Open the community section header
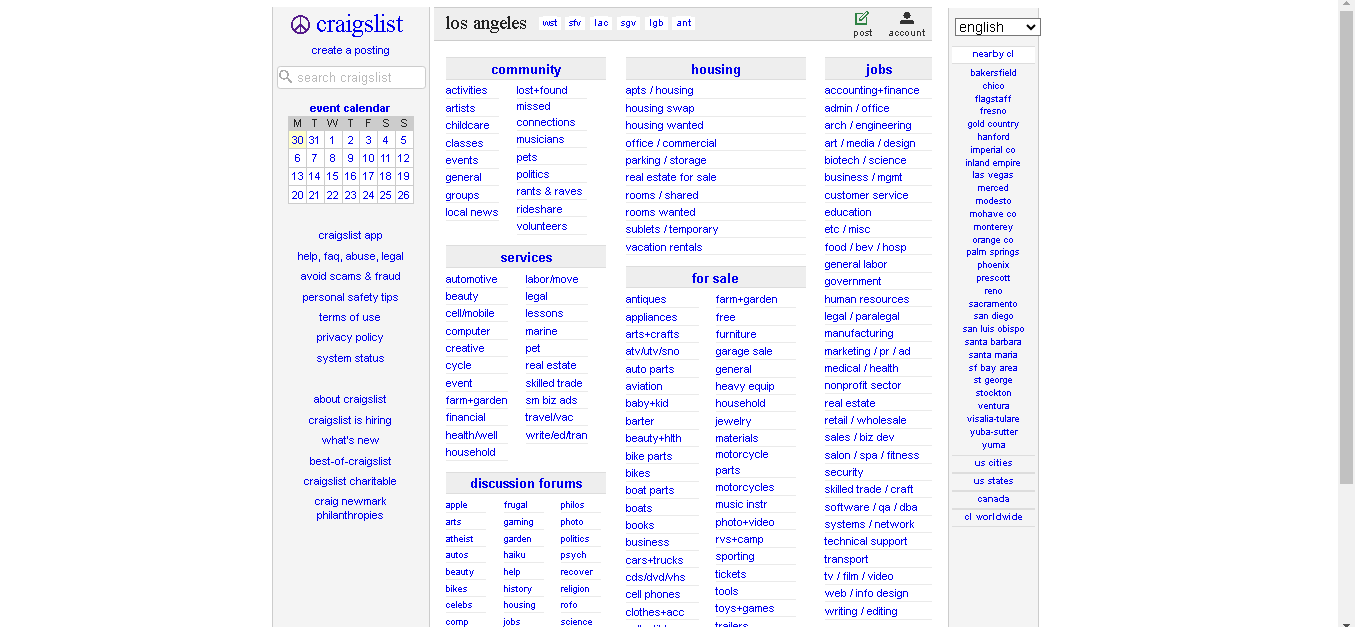Viewport: 1355px width, 627px height. point(526,69)
